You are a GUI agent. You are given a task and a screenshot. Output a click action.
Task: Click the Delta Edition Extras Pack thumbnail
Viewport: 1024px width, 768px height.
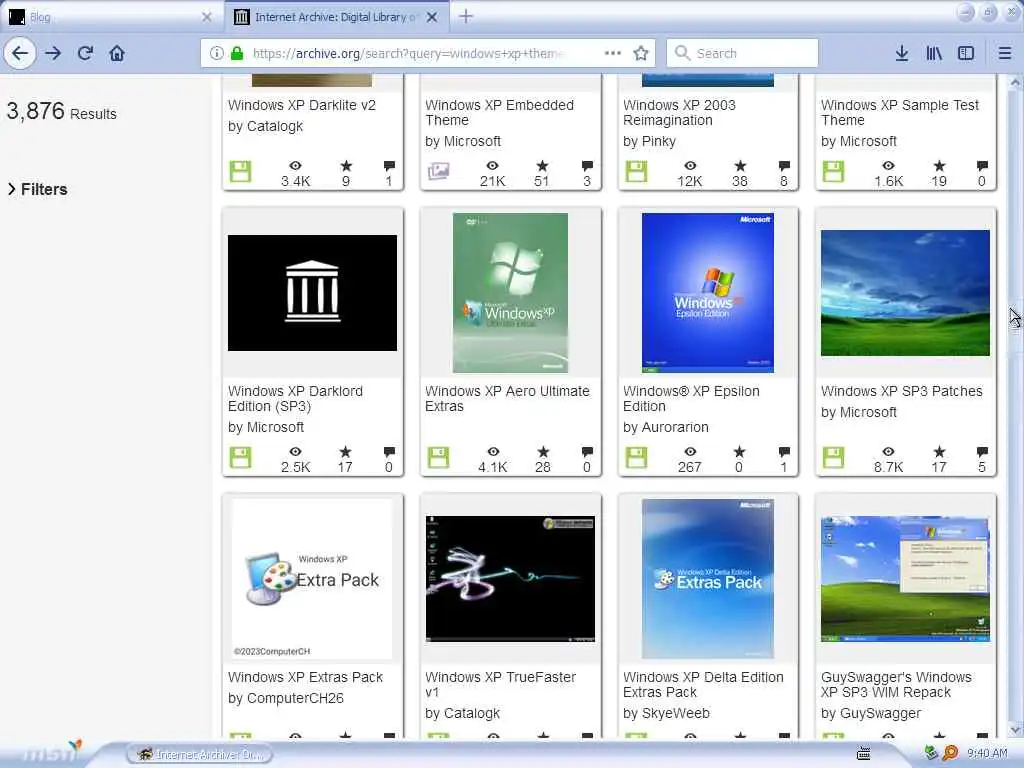coord(708,579)
